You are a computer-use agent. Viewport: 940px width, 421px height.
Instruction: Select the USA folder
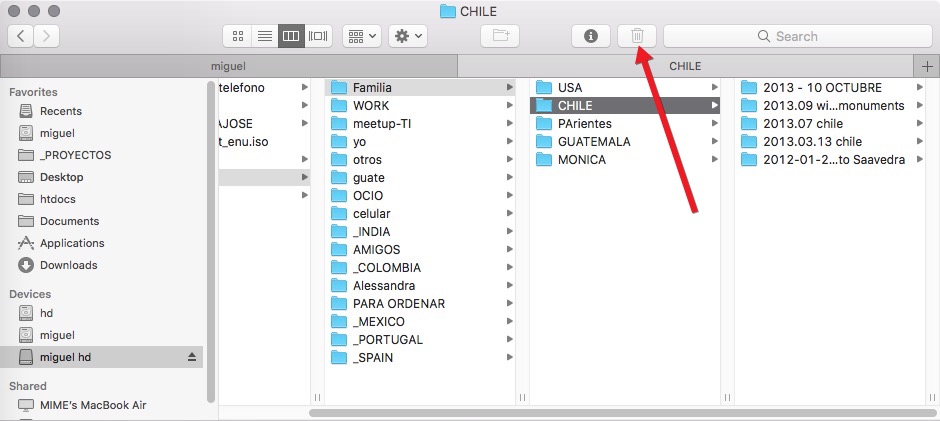(x=625, y=88)
